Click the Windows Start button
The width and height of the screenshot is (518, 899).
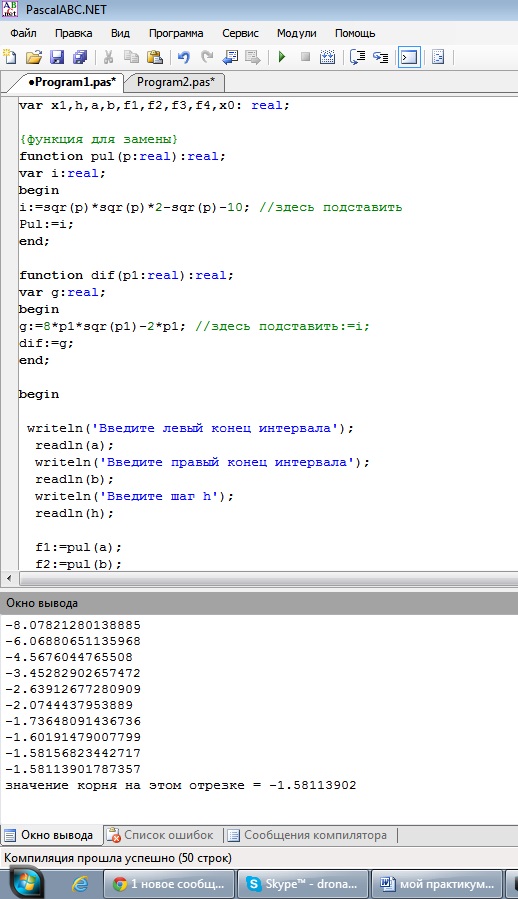[x=25, y=884]
